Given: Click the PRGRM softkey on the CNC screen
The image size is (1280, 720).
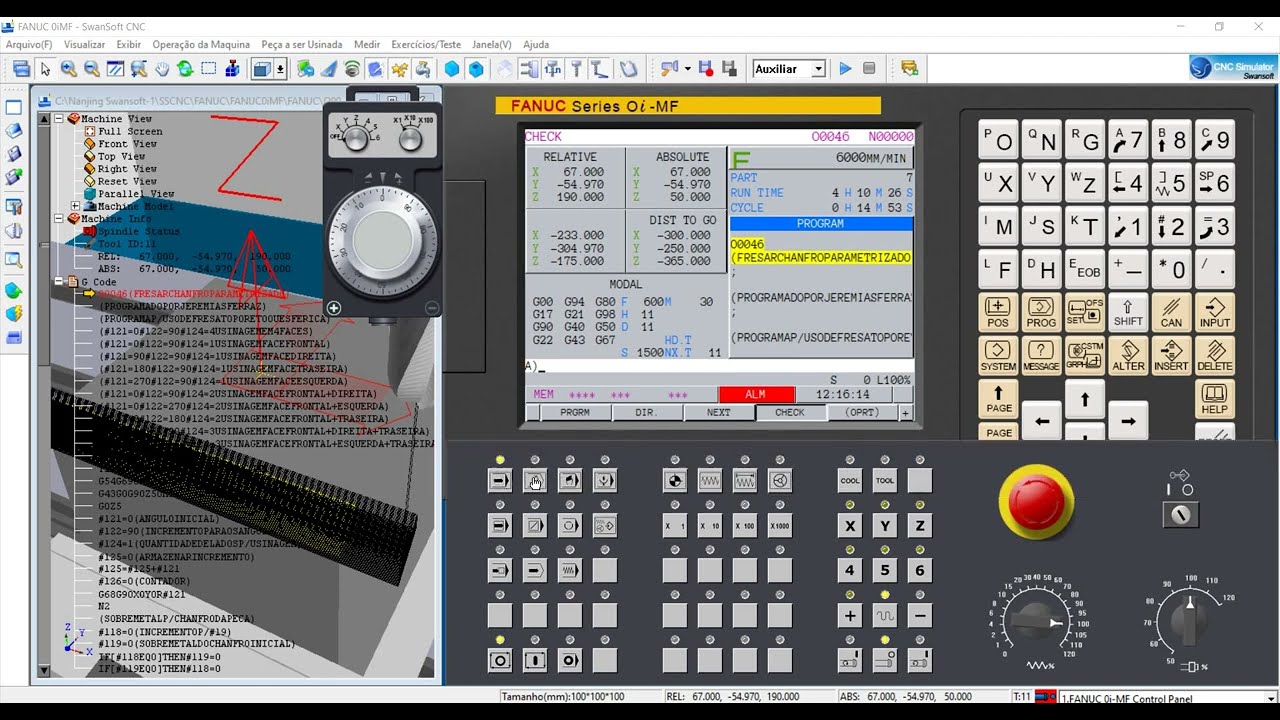Looking at the screenshot, I should tap(574, 412).
